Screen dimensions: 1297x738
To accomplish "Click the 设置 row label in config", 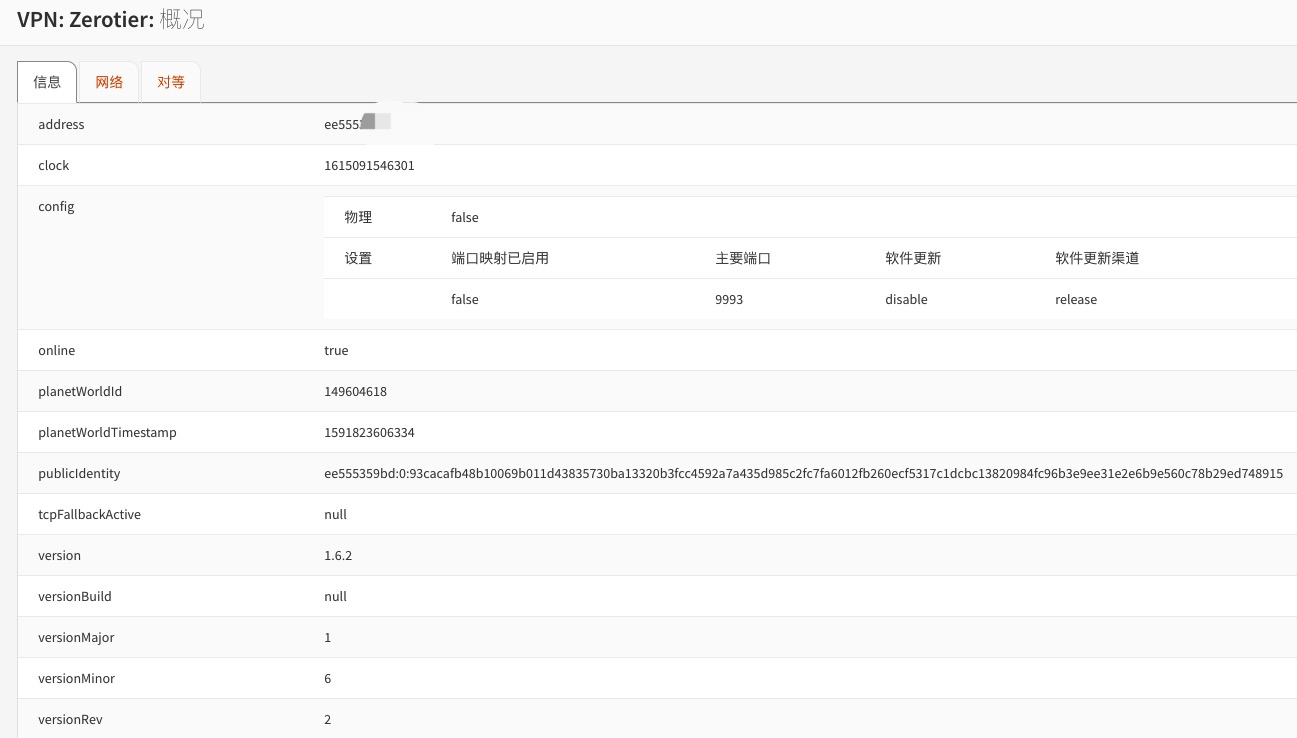I will pyautogui.click(x=358, y=258).
